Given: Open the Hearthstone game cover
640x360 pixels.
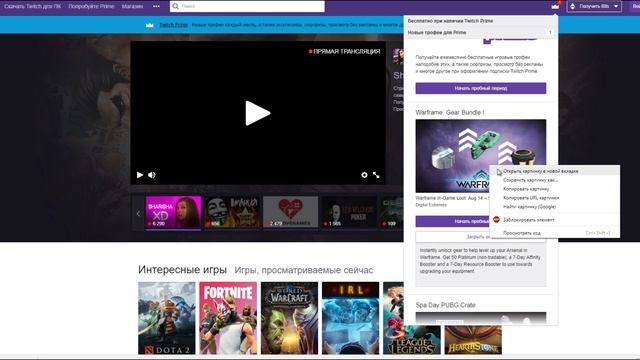Looking at the screenshot, I should coord(473,340).
